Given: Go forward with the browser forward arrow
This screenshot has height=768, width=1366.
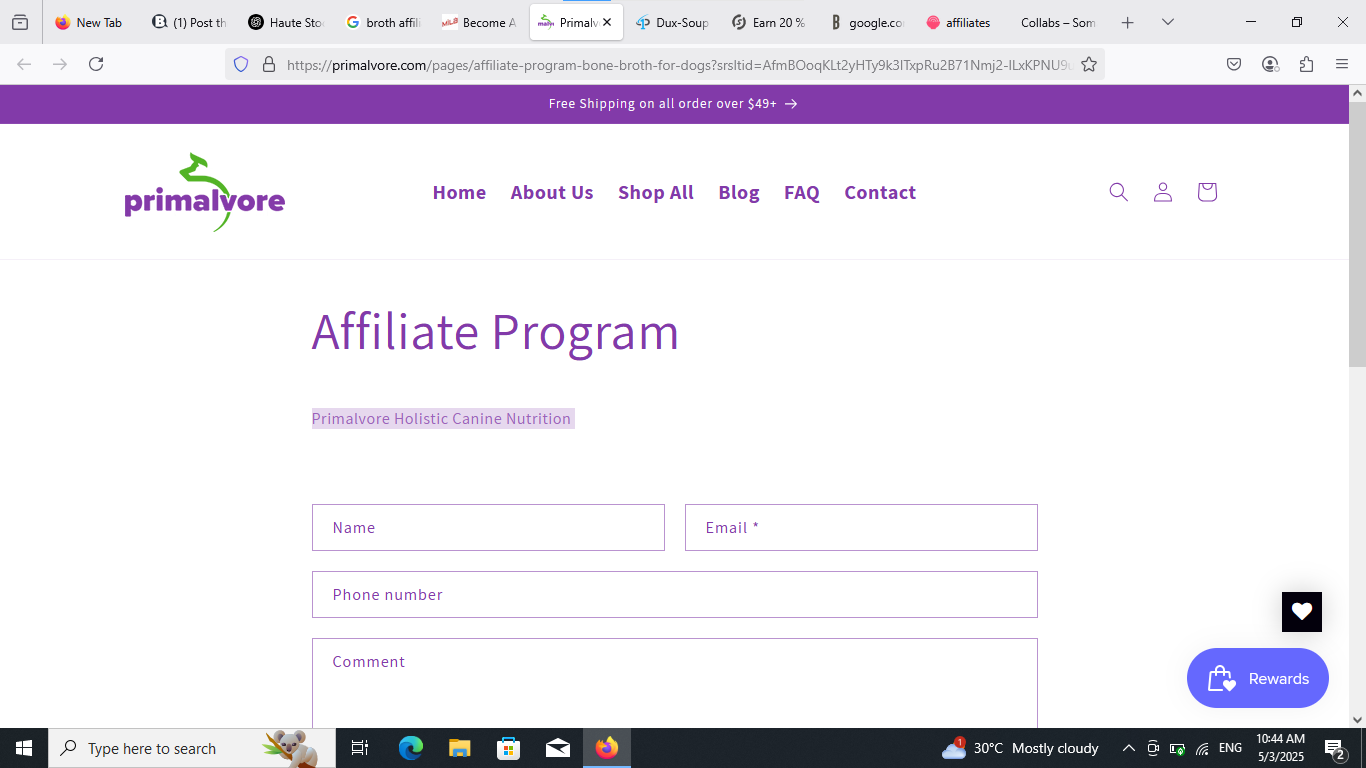Looking at the screenshot, I should (x=60, y=64).
